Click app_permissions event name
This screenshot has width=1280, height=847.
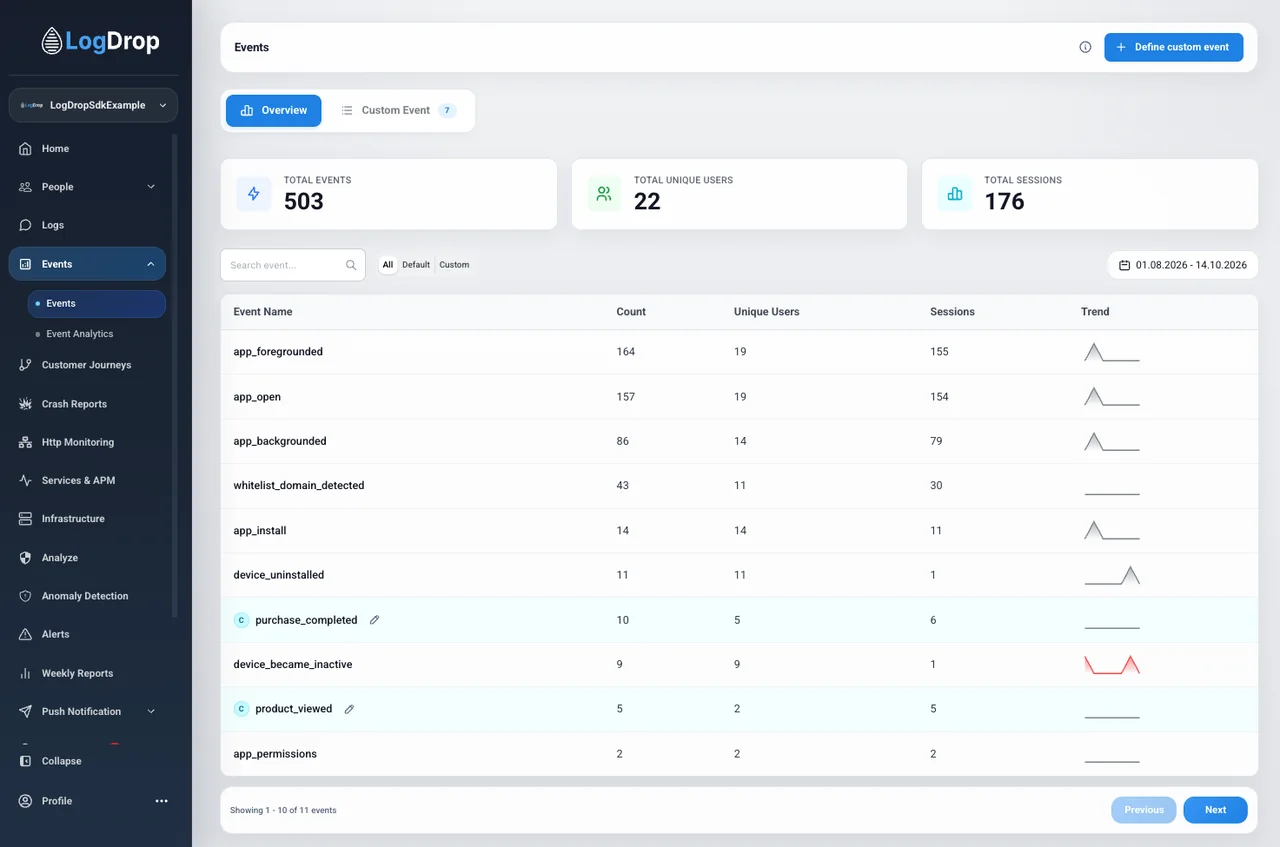[x=275, y=754]
